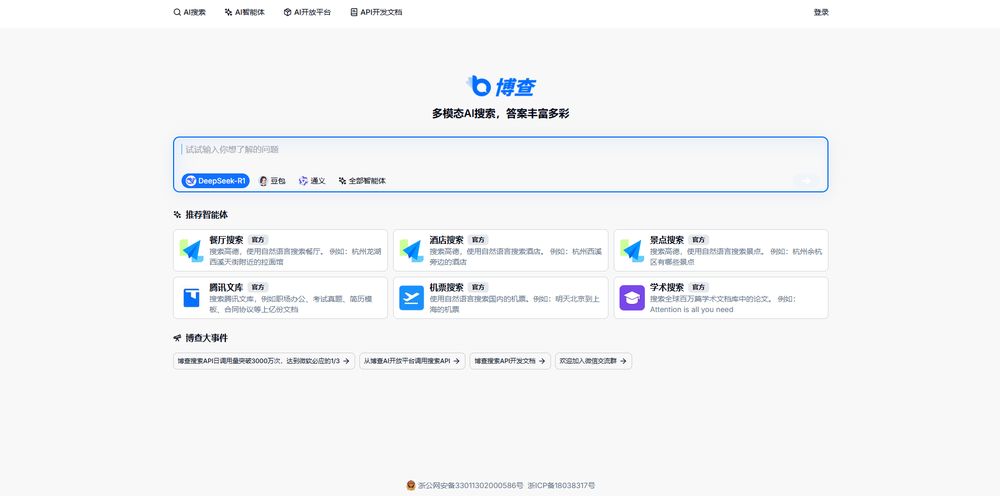Viewport: 1000px width, 496px height.
Task: Click the 通义 model icon
Action: 303,181
